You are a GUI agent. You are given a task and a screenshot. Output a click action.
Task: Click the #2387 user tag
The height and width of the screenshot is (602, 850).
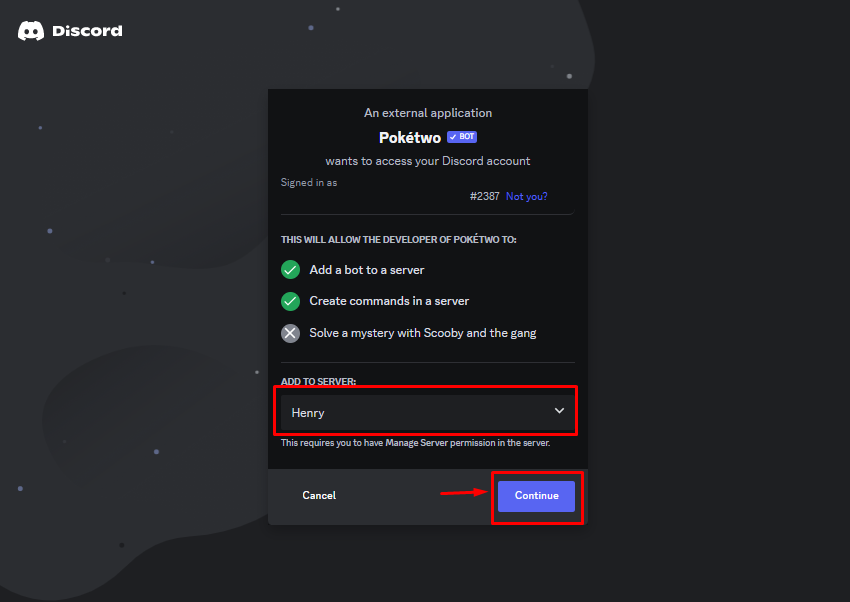pos(485,196)
